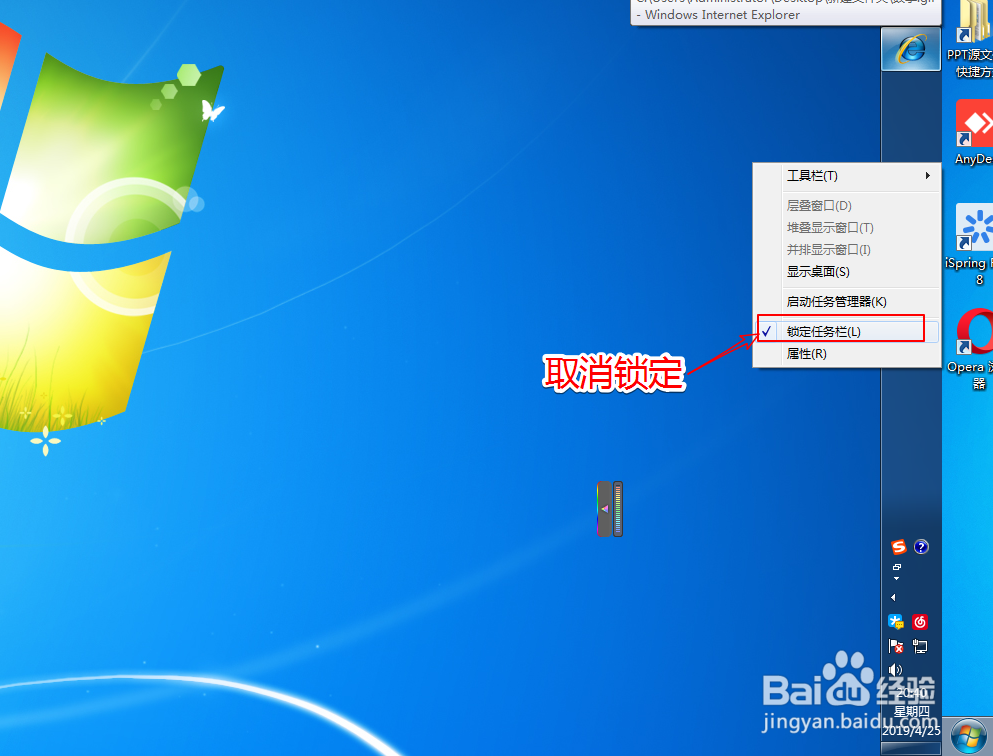
Task: Uncheck 锁定任务栏(L) option
Action: point(847,332)
